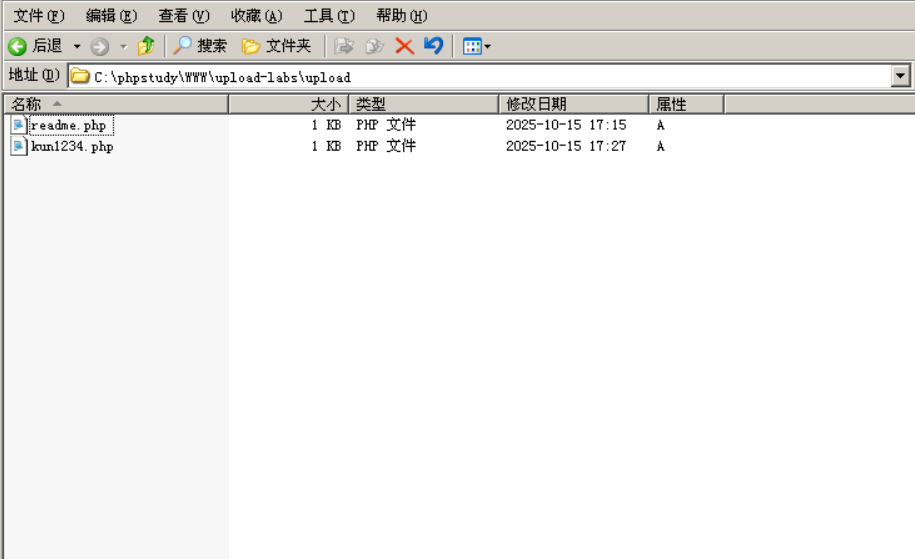Open the 工具(T) menu
Screen dimensions: 915x559
[329, 16]
